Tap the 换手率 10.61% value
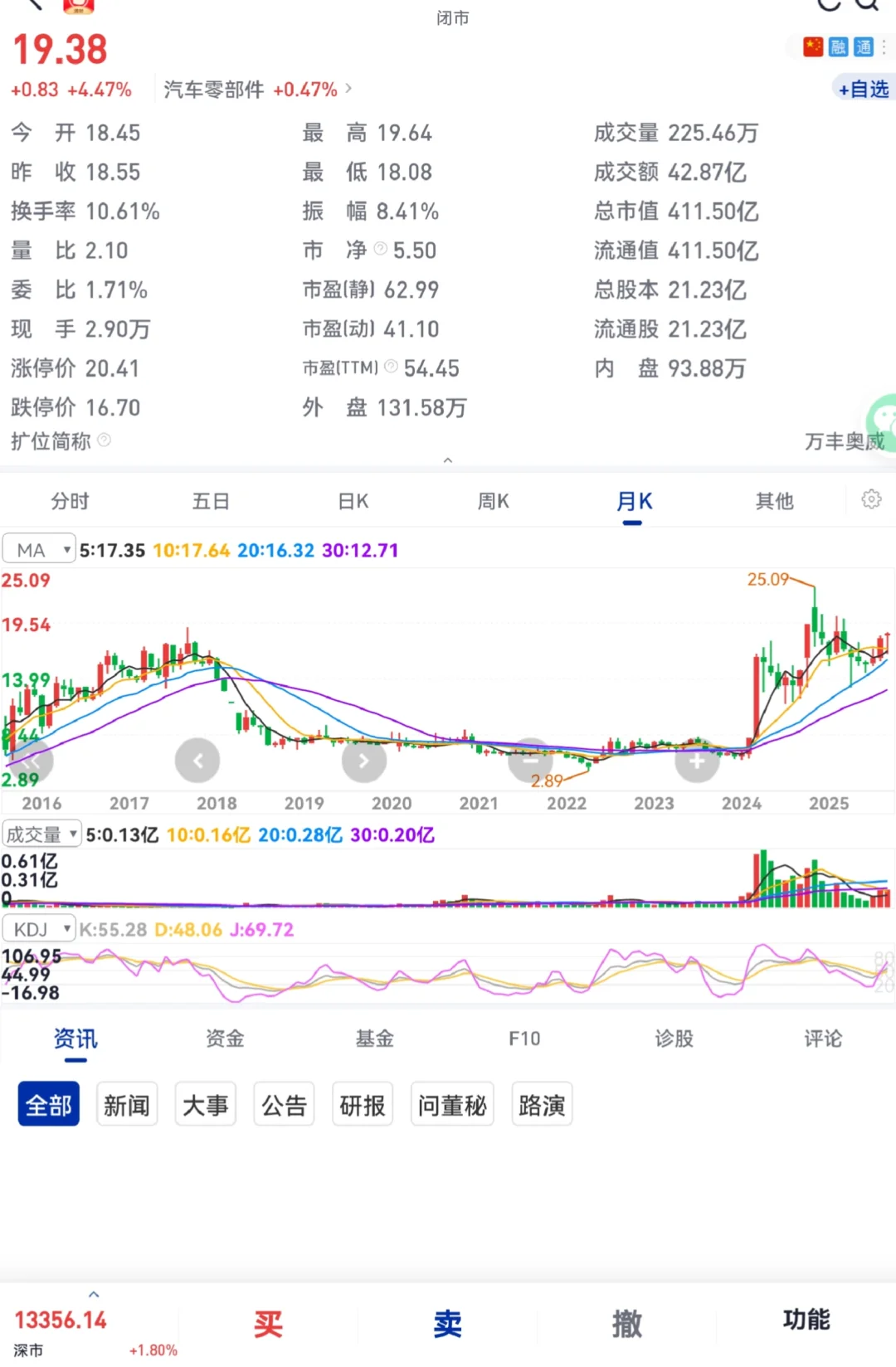896x1367 pixels. coord(123,212)
